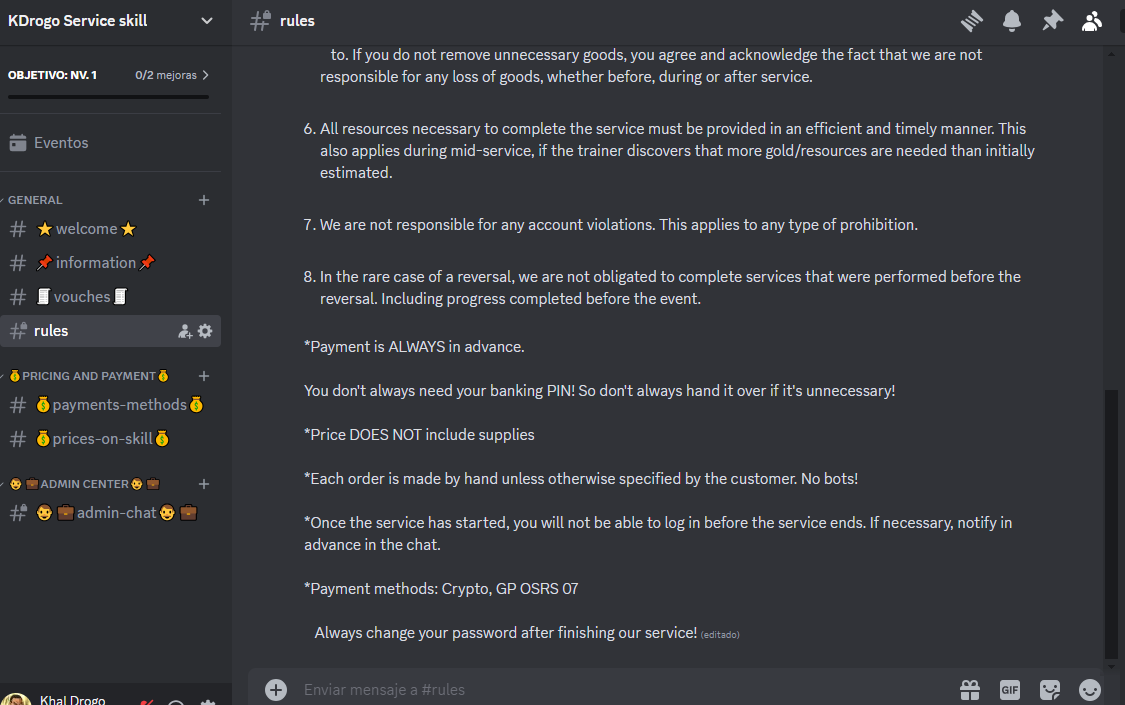This screenshot has height=705, width=1125.
Task: Click the message input field
Action: 600,690
